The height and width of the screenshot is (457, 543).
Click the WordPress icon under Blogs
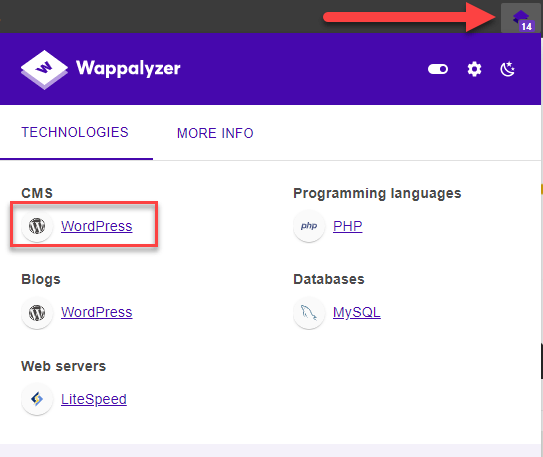click(37, 313)
